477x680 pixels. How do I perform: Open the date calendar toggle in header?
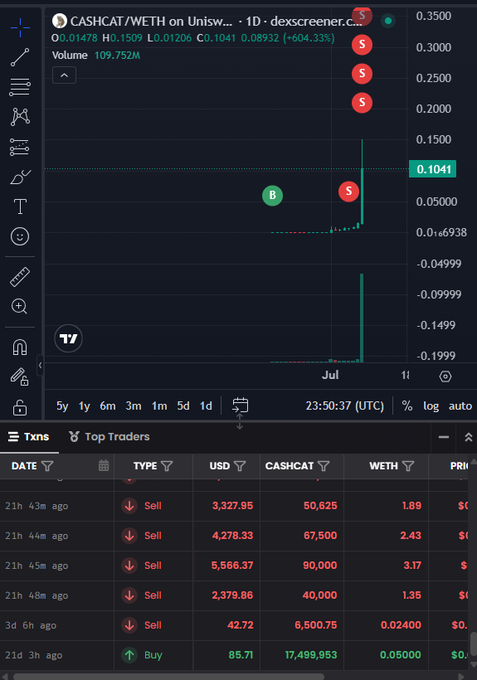104,466
